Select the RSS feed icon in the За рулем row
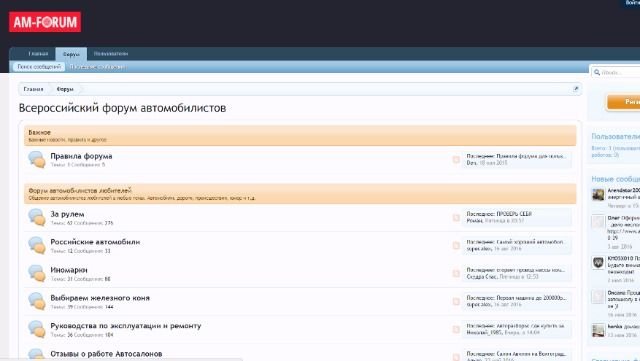This screenshot has height=361, width=640. [456, 218]
